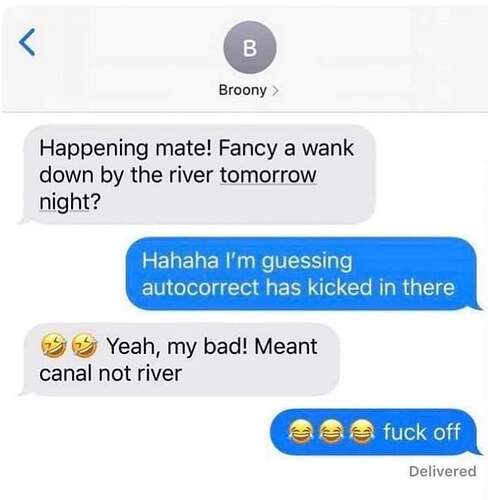Tap the first rolling-laughing emoji

click(52, 346)
